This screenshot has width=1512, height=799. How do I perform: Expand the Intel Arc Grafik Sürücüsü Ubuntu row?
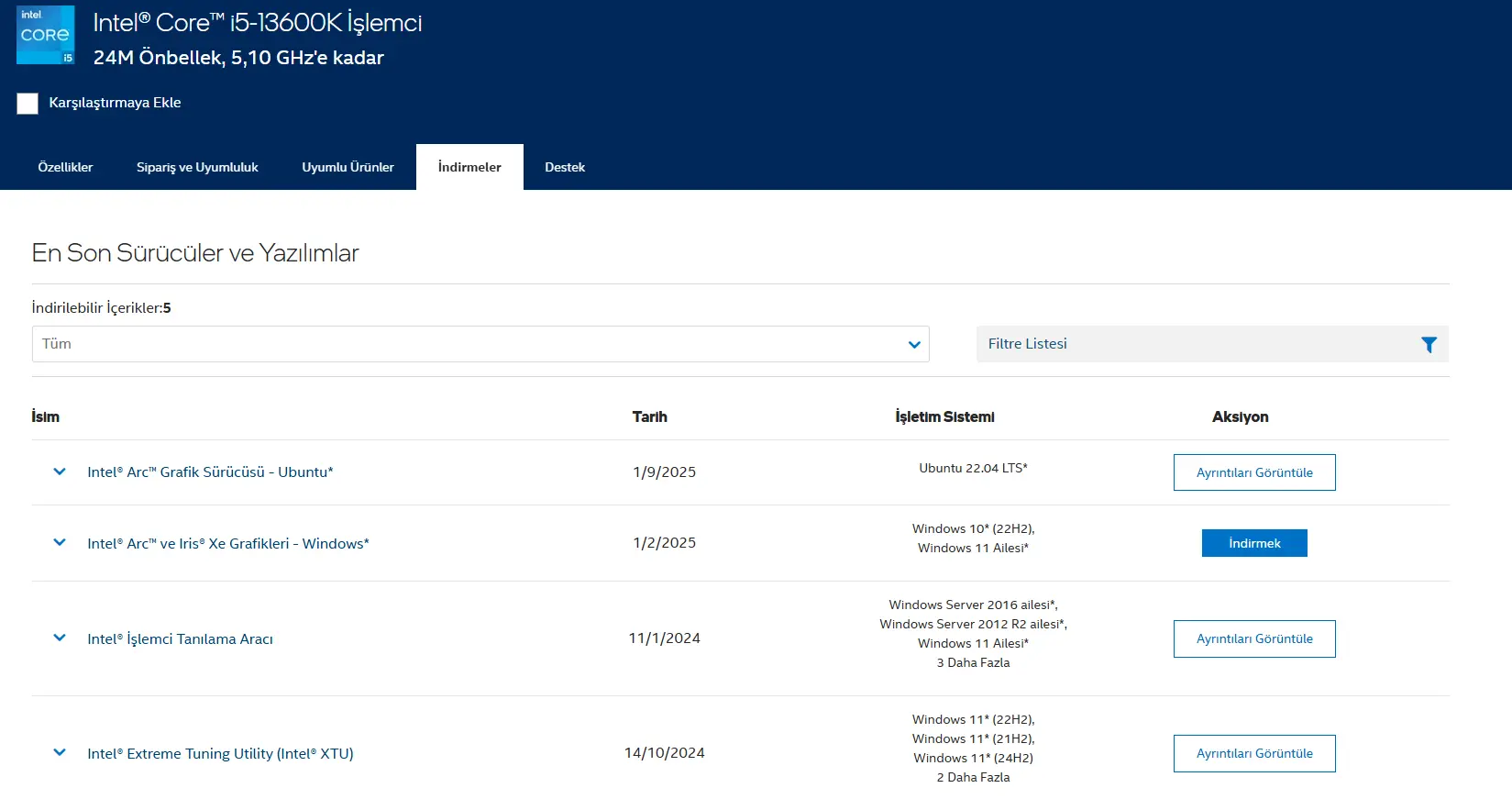(x=60, y=472)
